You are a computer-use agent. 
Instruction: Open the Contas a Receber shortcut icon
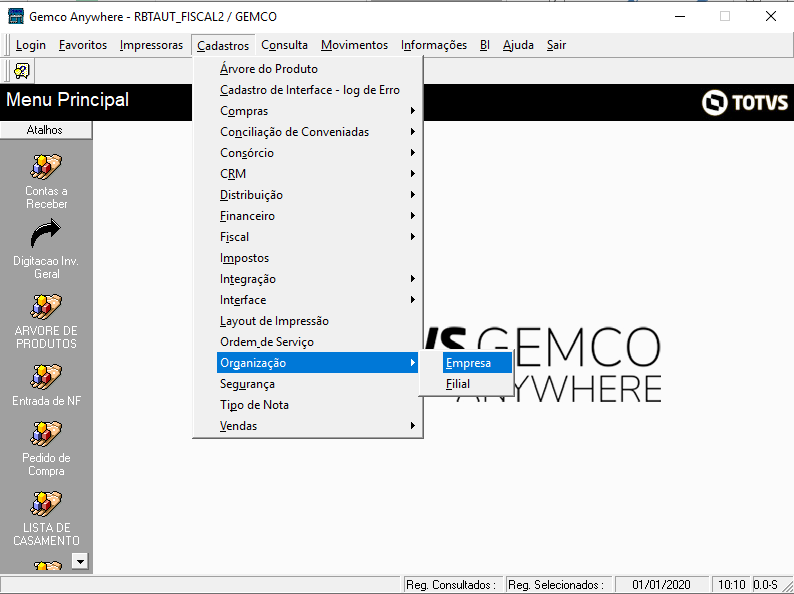(x=46, y=167)
